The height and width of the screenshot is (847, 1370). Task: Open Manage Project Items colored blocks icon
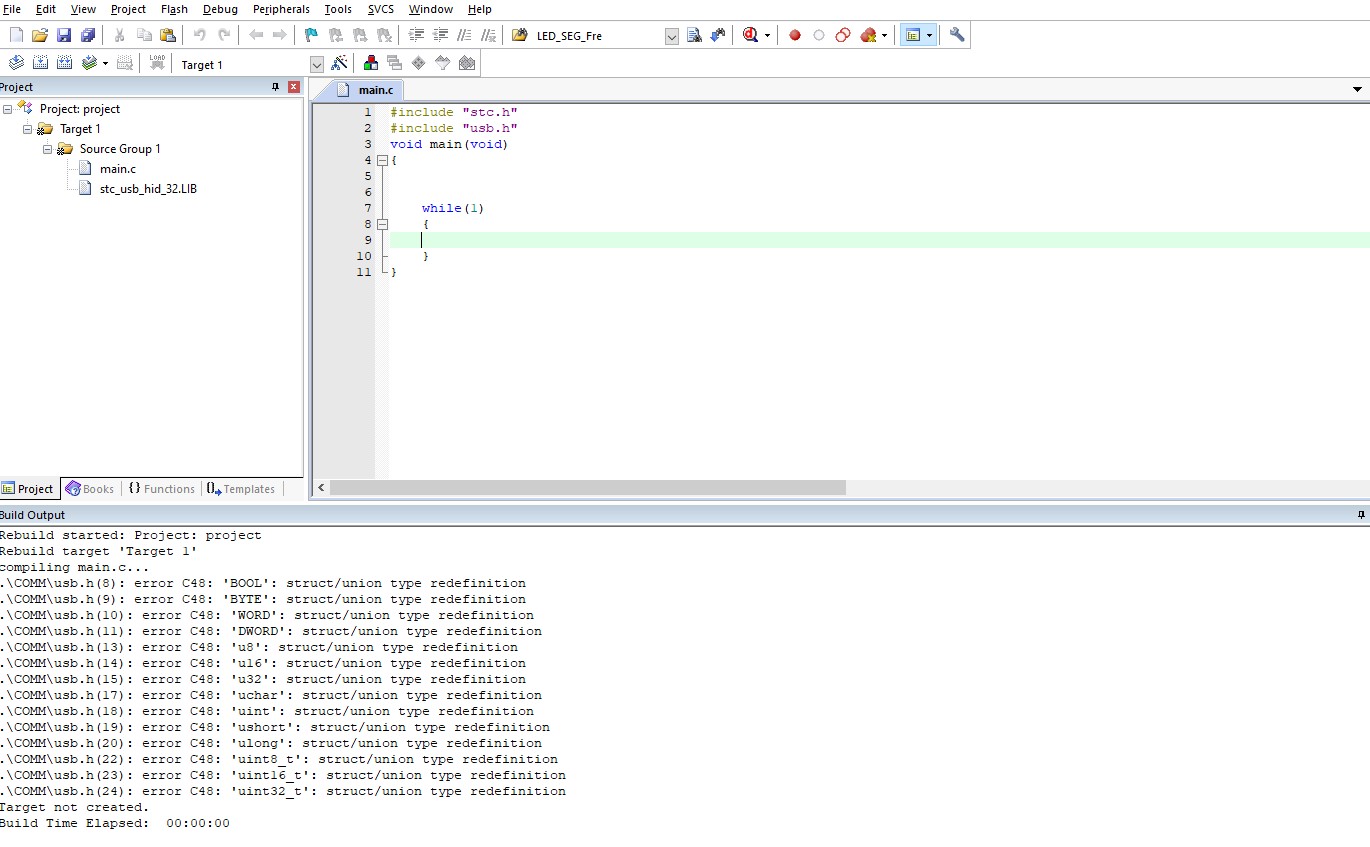pos(371,63)
